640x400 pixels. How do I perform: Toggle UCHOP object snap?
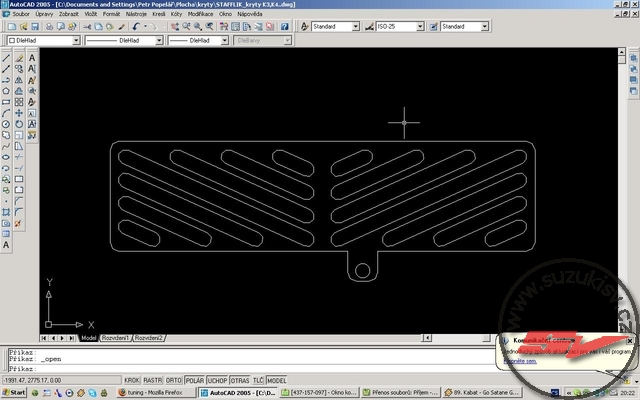217,380
